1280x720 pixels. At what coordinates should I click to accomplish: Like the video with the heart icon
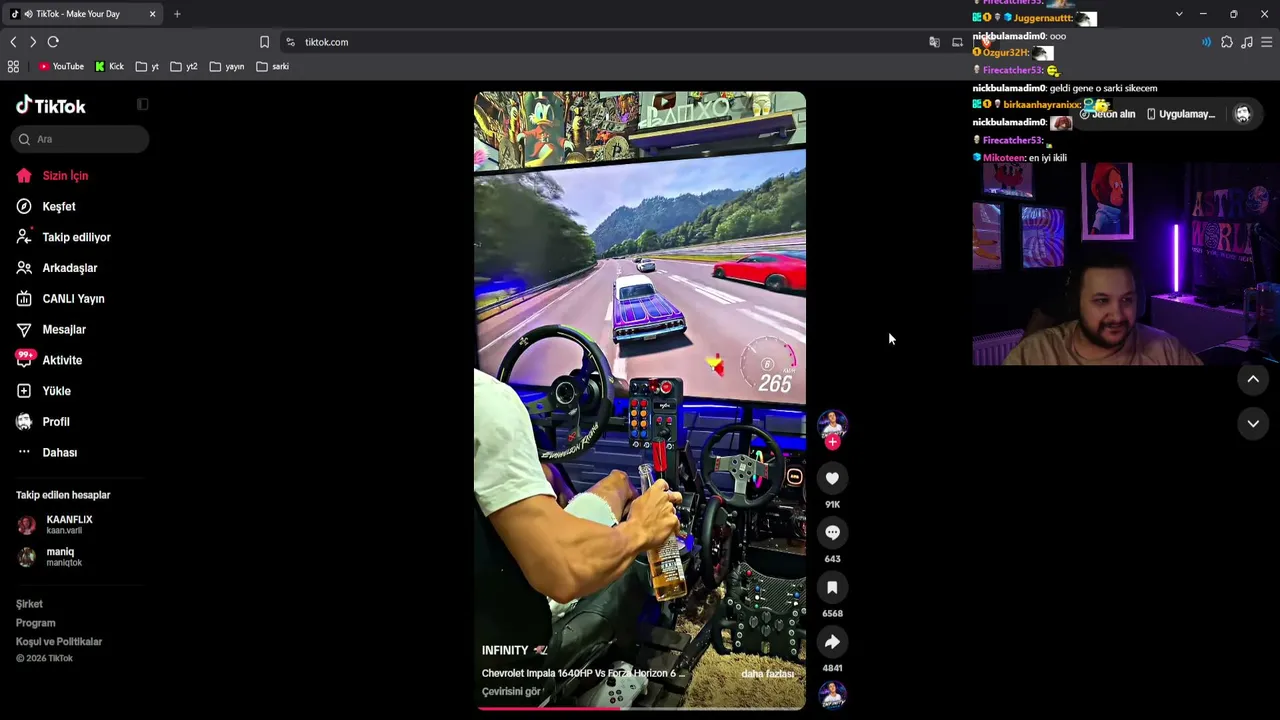(832, 479)
